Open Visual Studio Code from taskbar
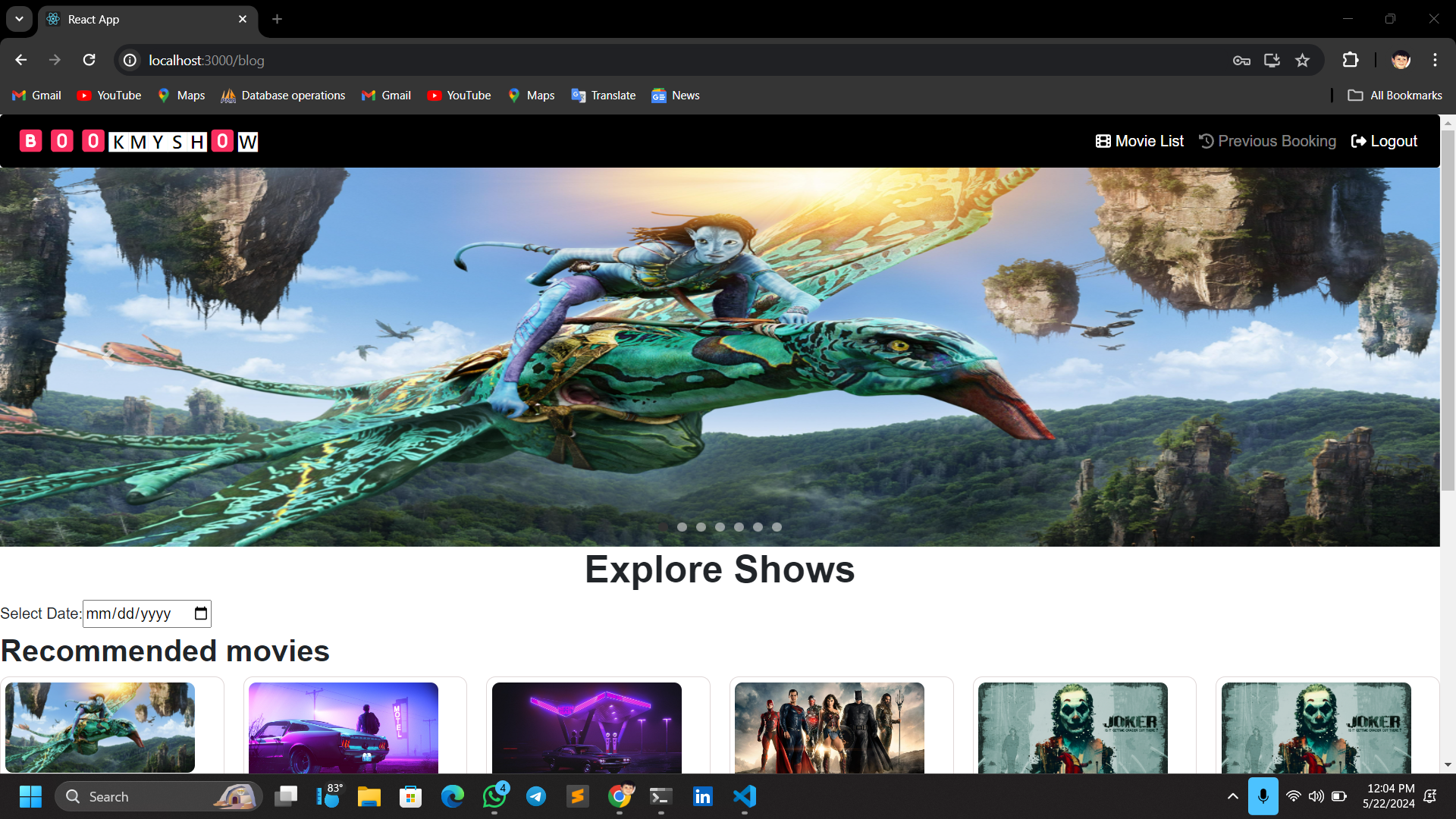1456x819 pixels. (744, 796)
